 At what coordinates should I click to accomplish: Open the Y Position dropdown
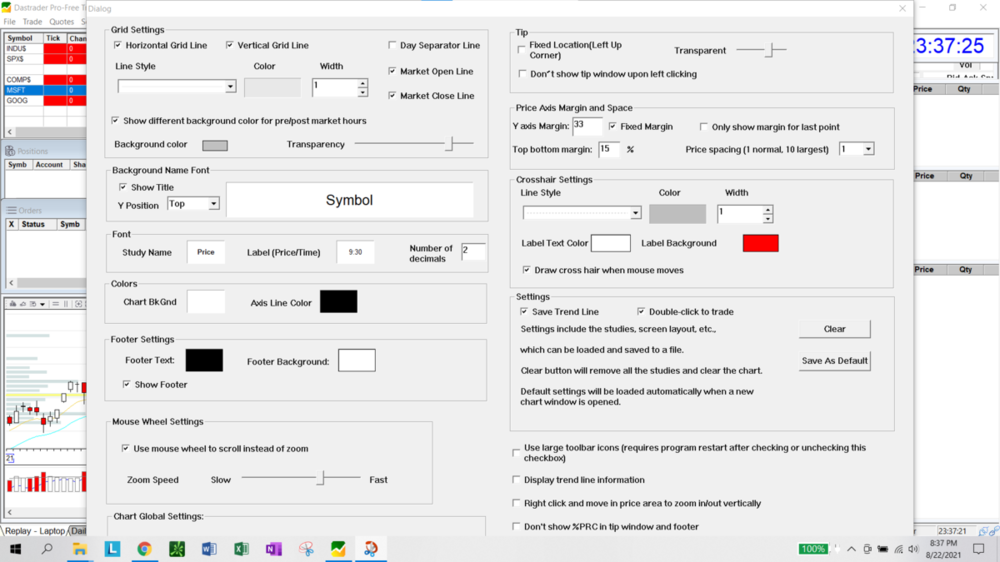pos(213,204)
